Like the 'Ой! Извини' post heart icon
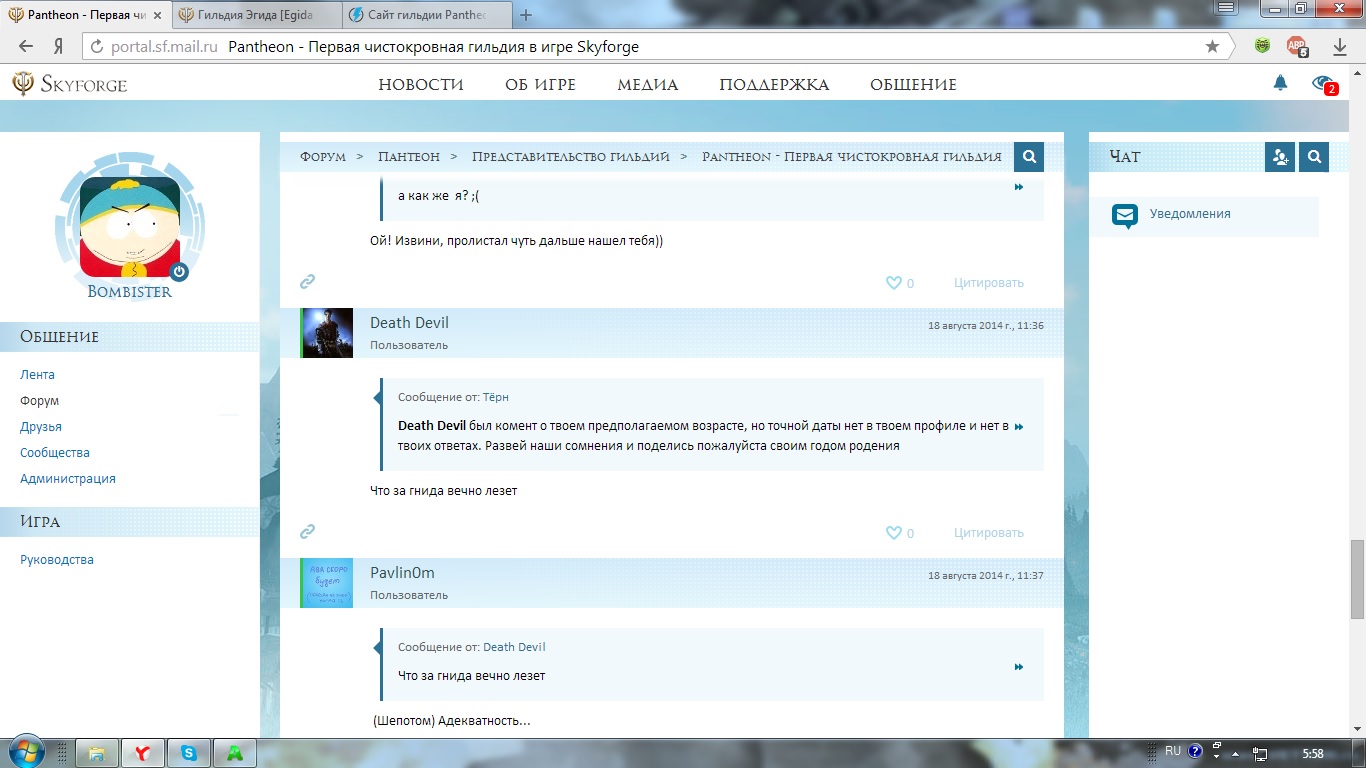 [x=894, y=283]
